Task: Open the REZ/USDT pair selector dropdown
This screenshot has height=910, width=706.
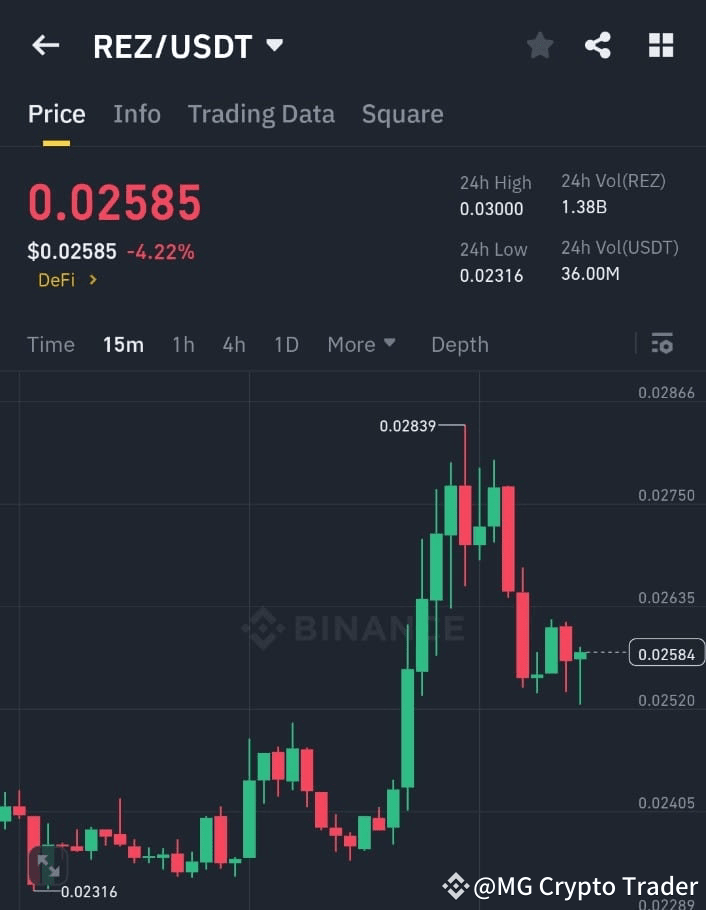Action: coord(272,44)
